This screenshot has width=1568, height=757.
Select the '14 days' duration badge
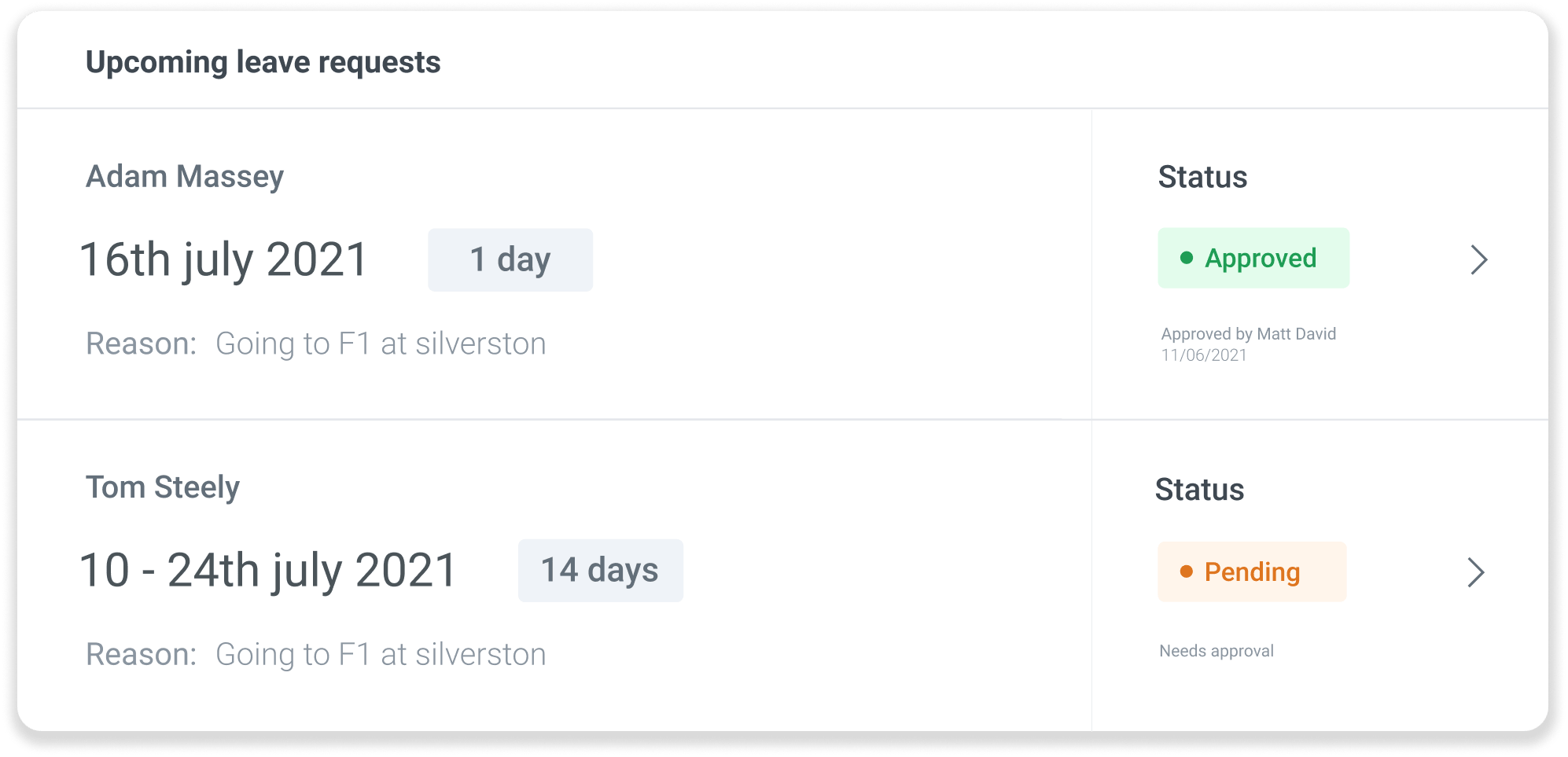[x=600, y=571]
